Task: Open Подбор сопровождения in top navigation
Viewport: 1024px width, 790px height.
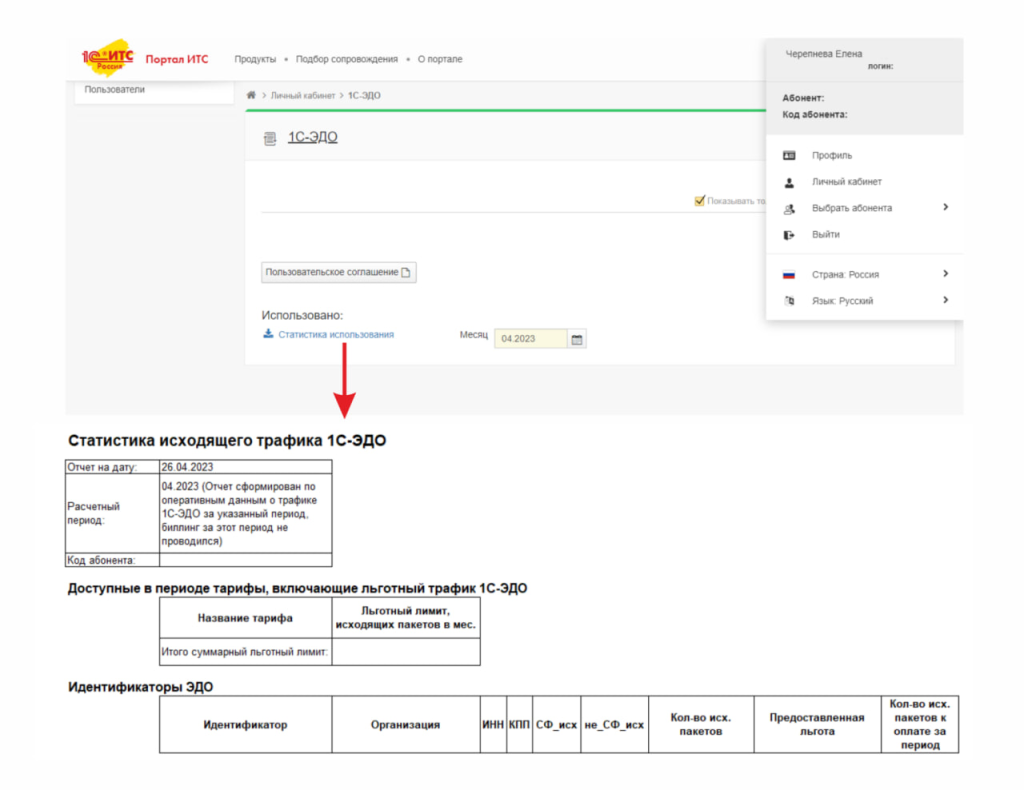Action: point(347,59)
